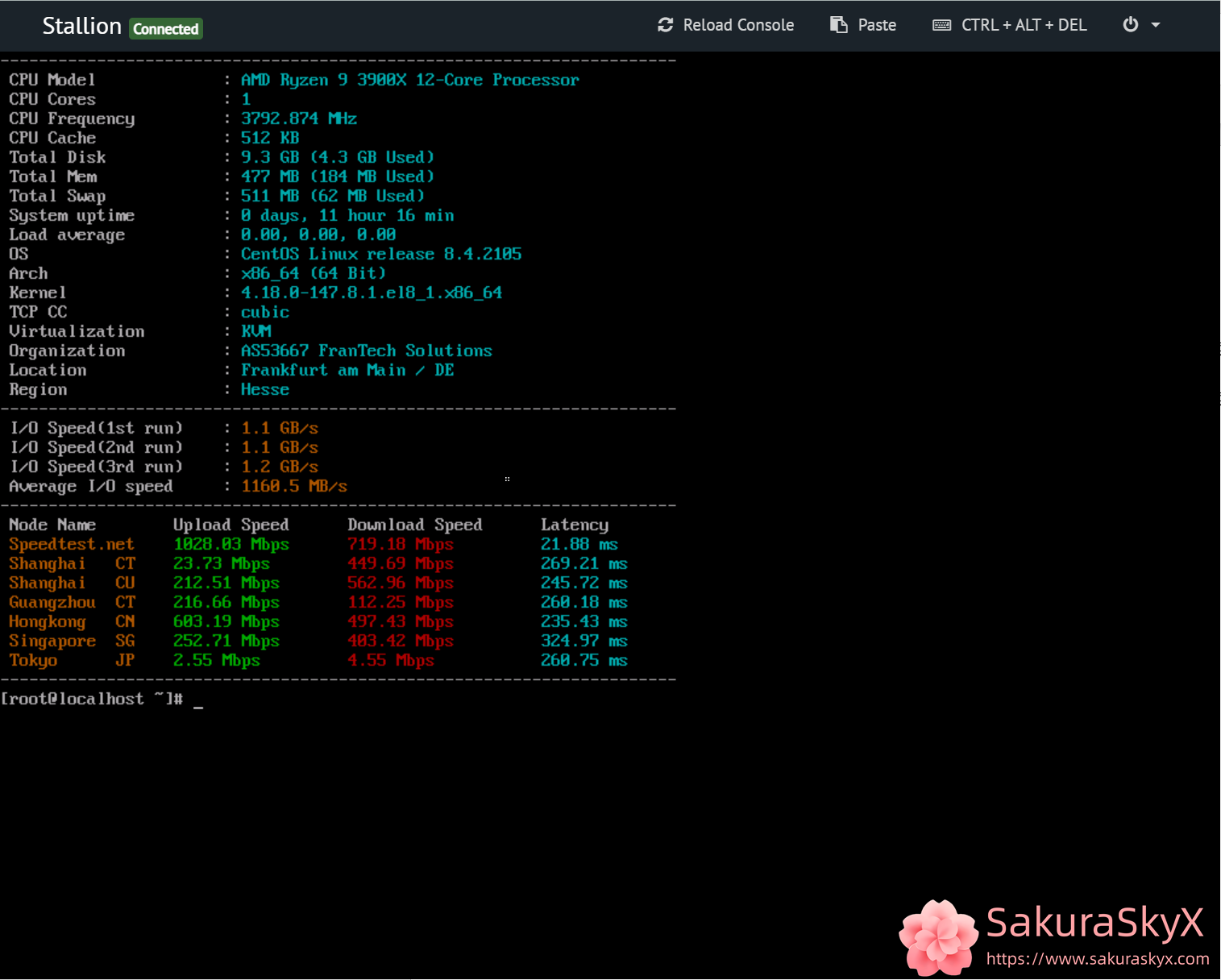This screenshot has height=980, width=1221.
Task: Open the sakuraskyx.com URL watermark
Action: tap(1097, 959)
